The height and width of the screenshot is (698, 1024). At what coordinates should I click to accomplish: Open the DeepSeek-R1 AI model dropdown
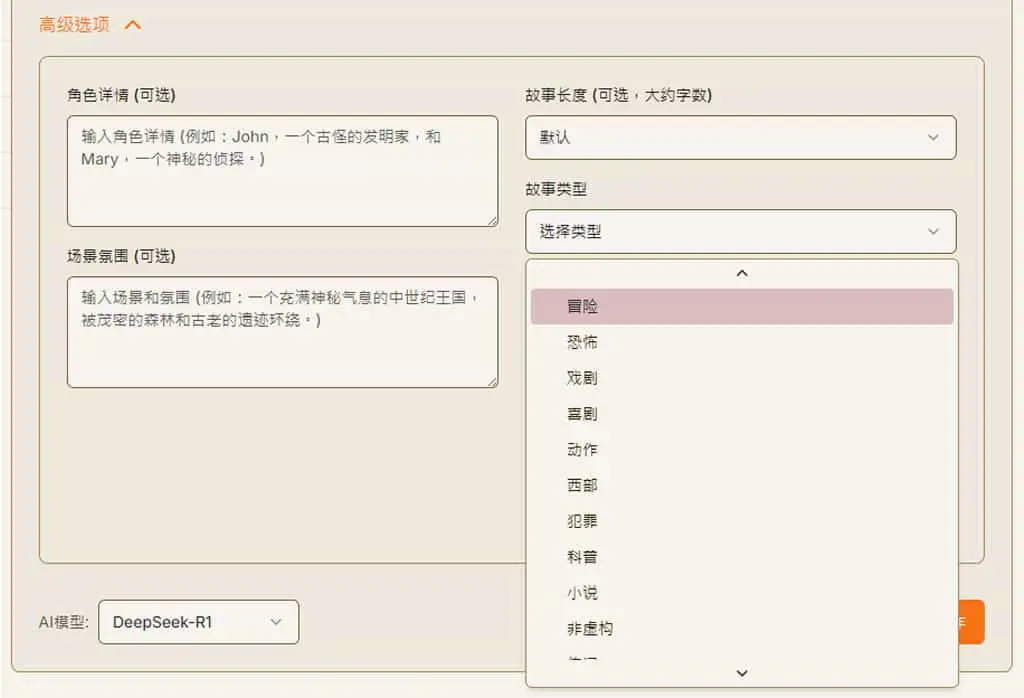click(x=199, y=622)
